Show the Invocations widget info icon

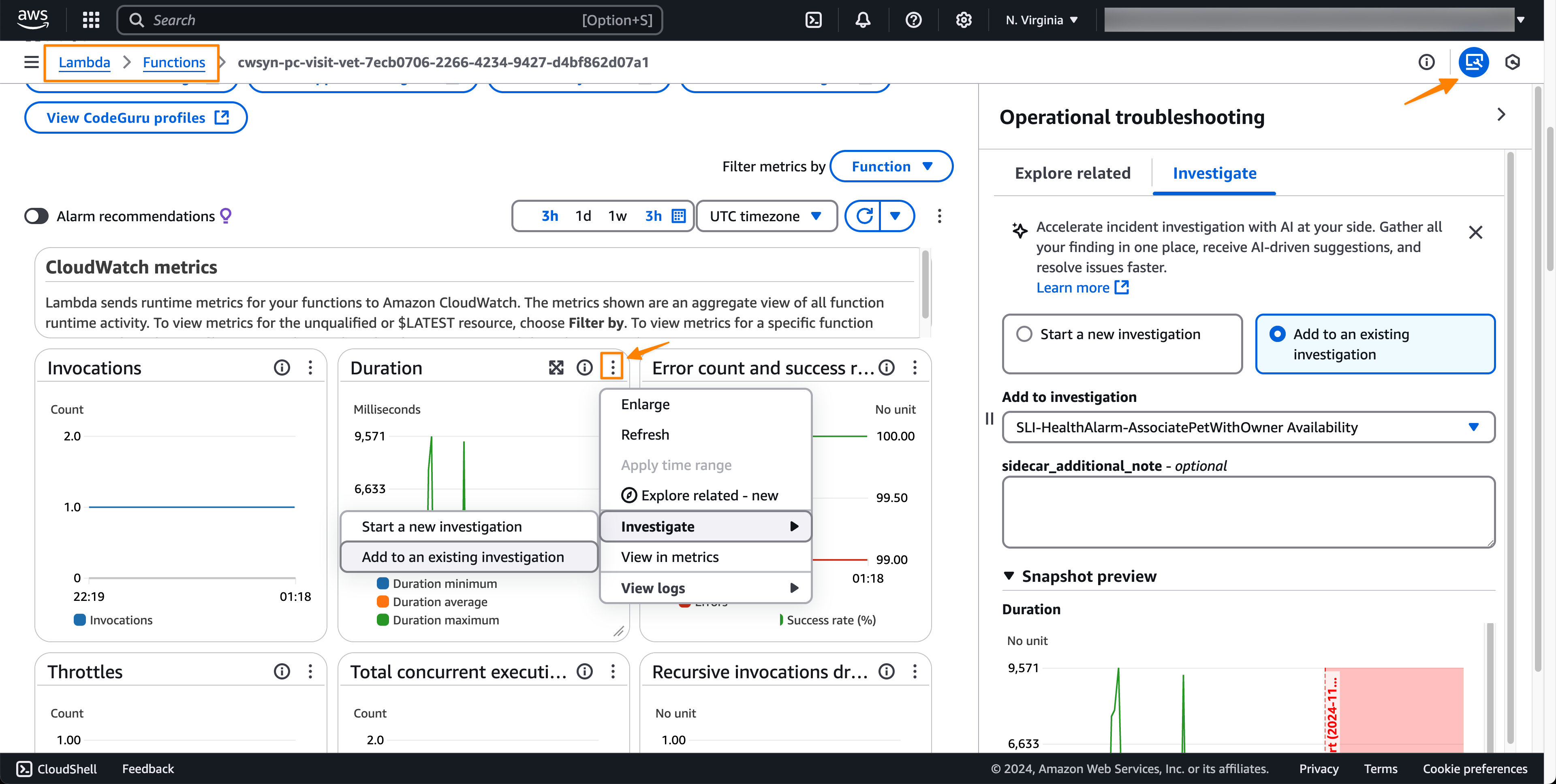tap(282, 367)
